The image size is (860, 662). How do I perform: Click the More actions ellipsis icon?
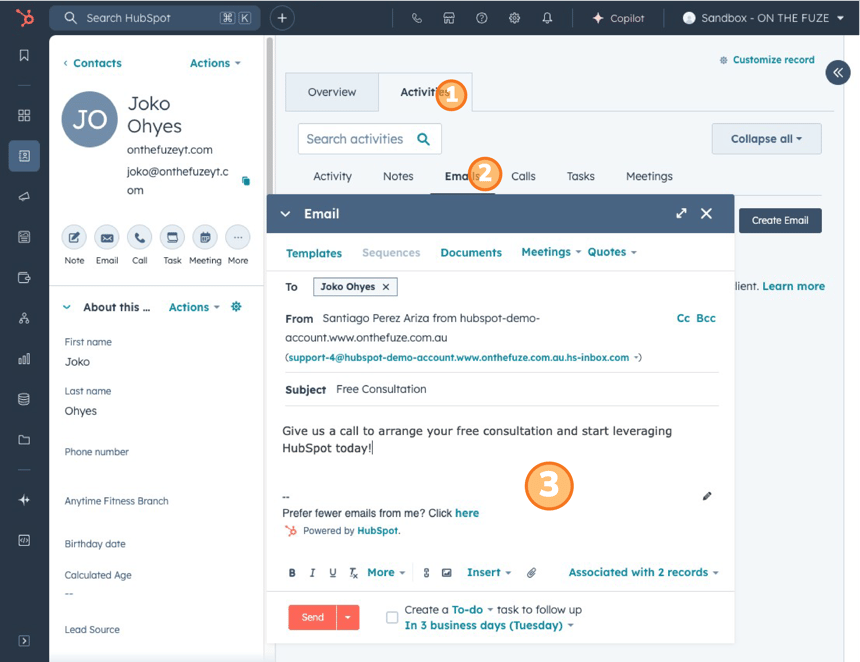pos(238,237)
